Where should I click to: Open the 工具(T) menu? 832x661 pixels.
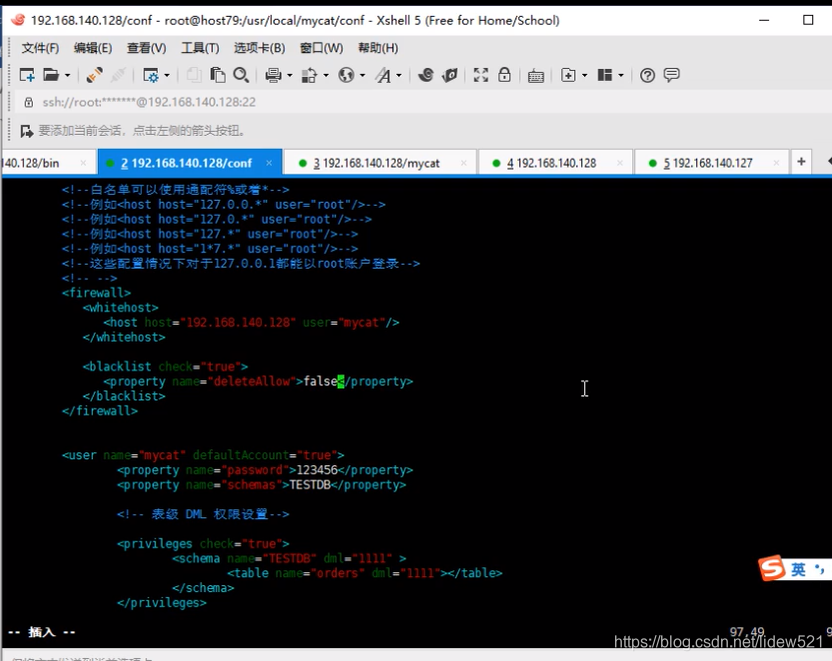click(200, 48)
